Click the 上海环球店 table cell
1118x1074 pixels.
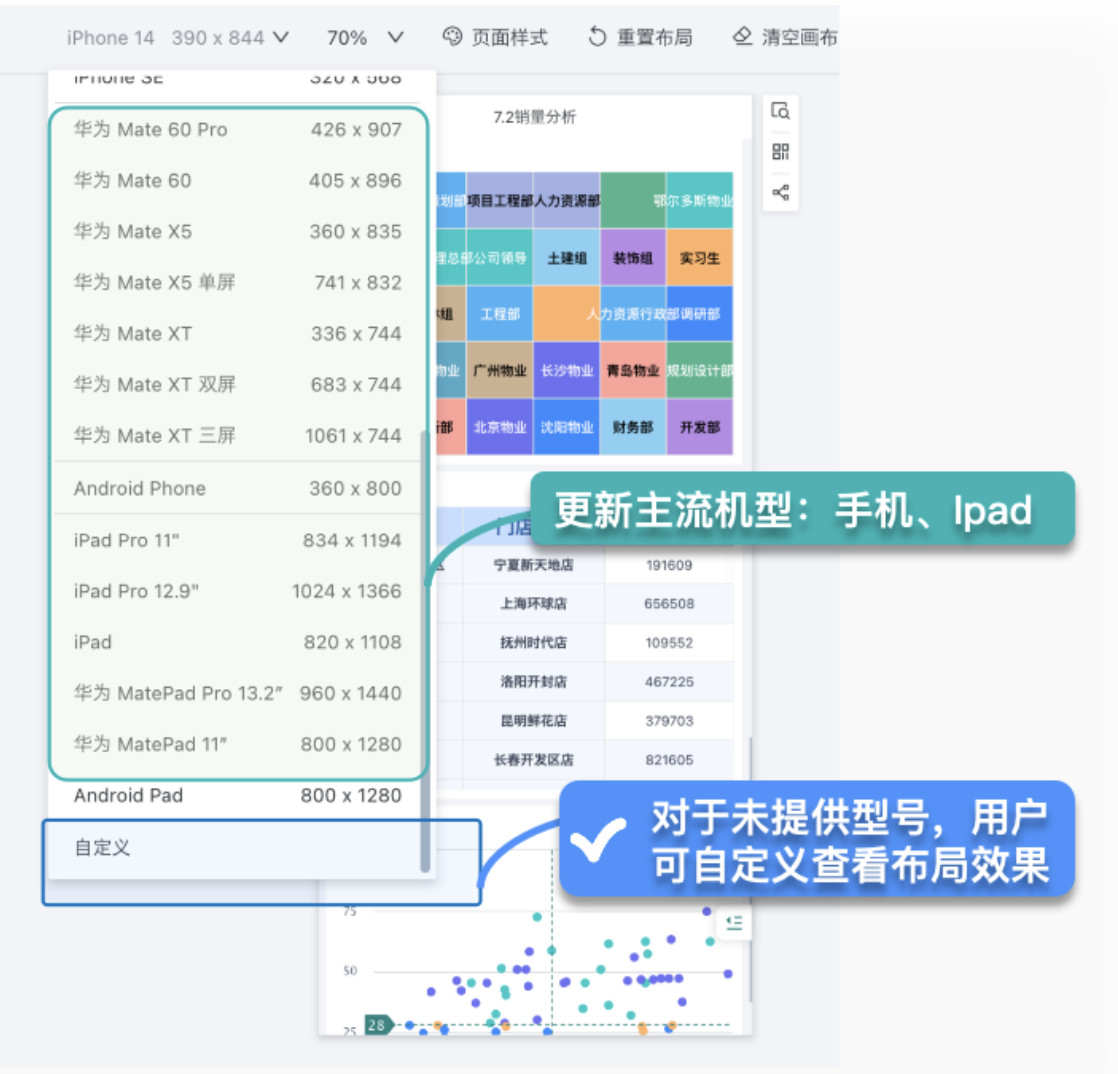coord(533,604)
